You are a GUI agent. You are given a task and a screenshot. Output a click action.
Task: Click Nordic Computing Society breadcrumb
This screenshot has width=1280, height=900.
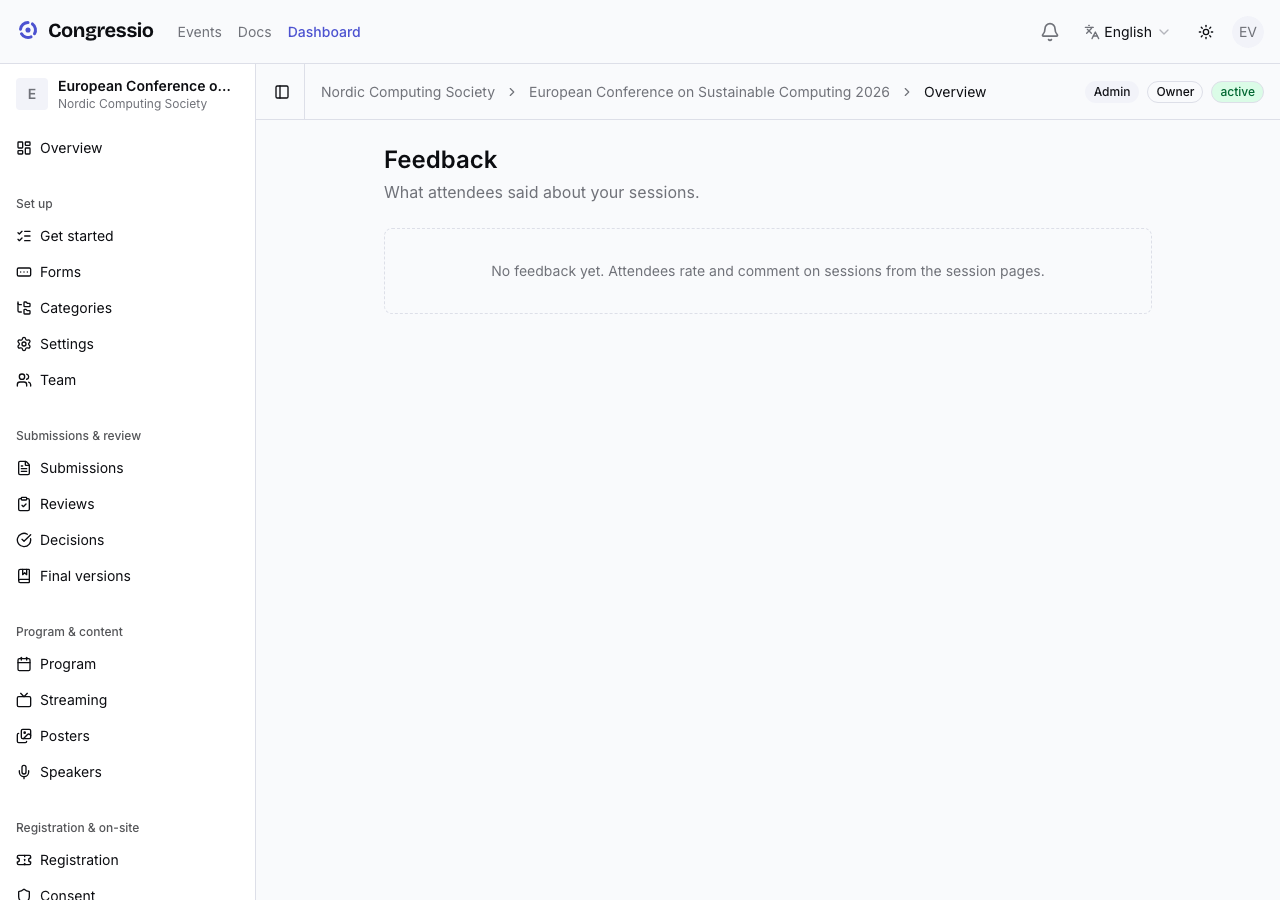click(408, 92)
